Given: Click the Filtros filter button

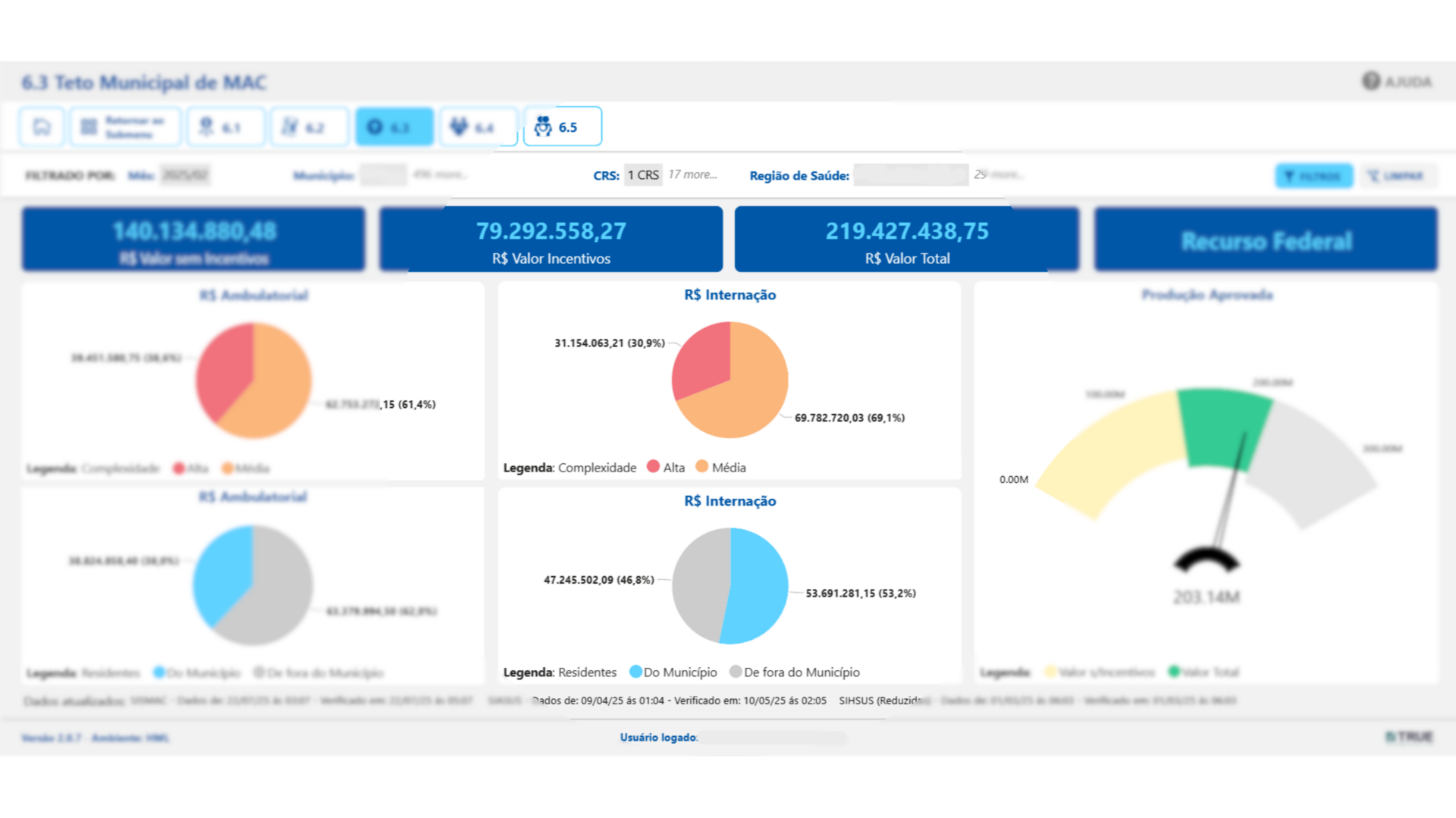Looking at the screenshot, I should pyautogui.click(x=1313, y=176).
